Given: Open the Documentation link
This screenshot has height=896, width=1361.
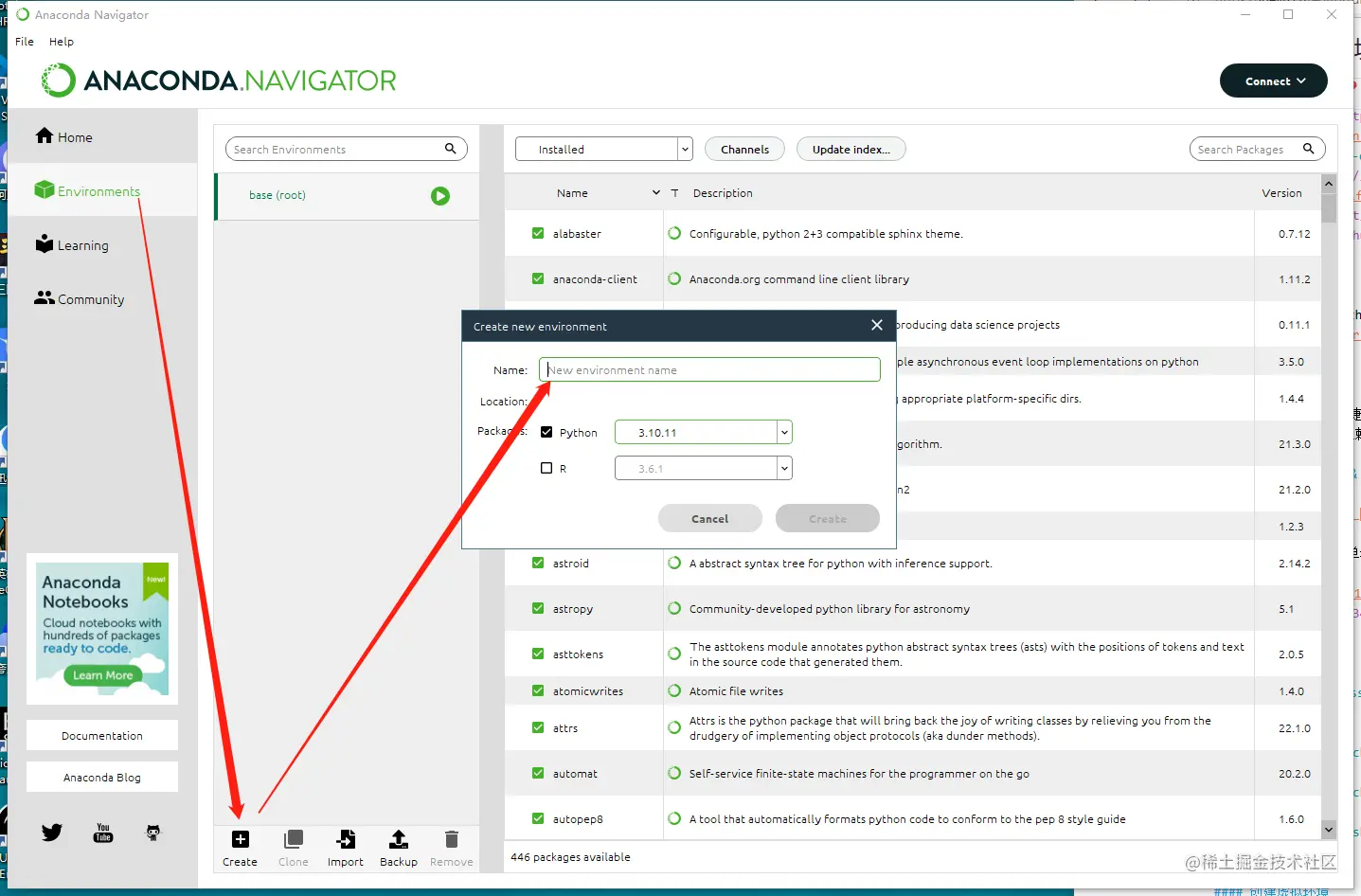Looking at the screenshot, I should click(102, 735).
